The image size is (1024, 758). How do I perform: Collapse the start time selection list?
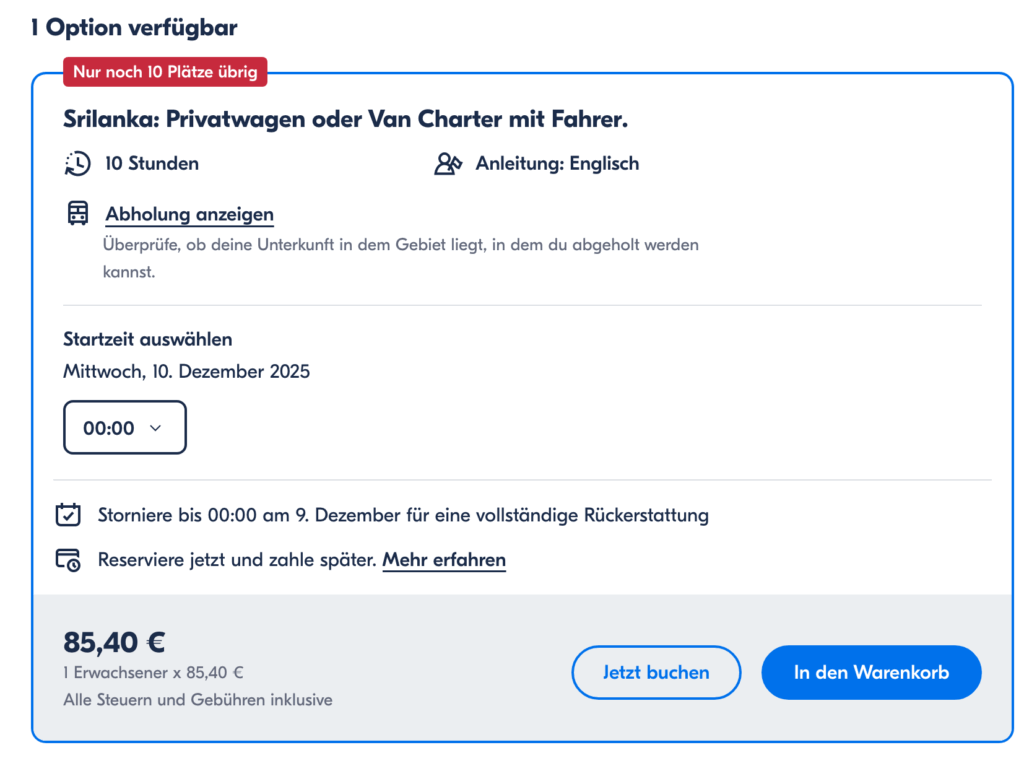pos(124,426)
